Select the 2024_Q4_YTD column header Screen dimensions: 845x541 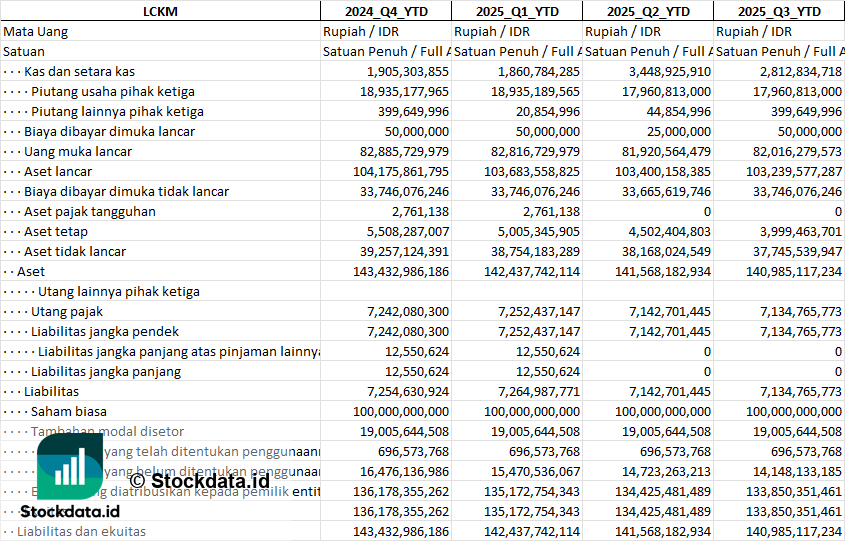(x=385, y=11)
